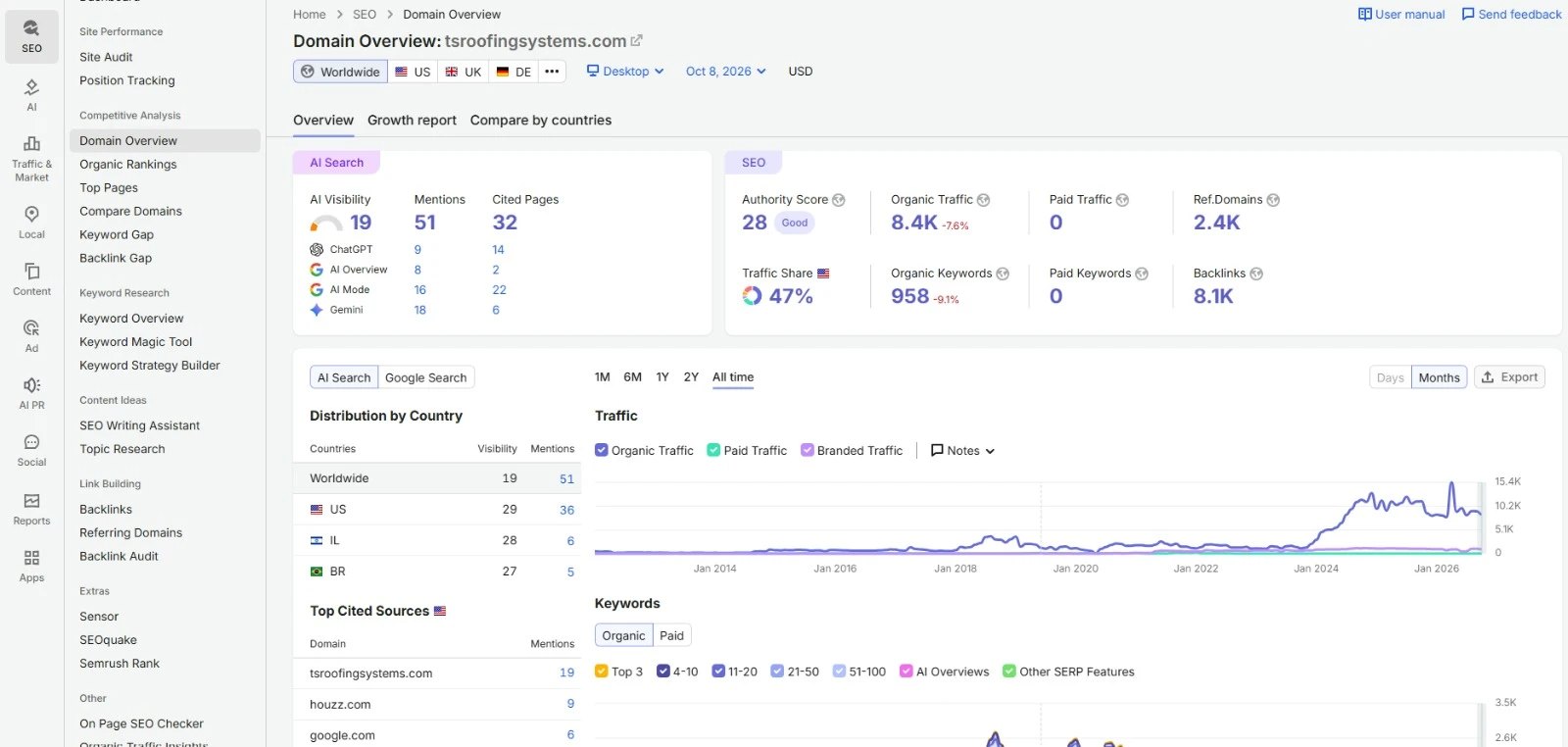Open the Reports section icon

click(31, 500)
